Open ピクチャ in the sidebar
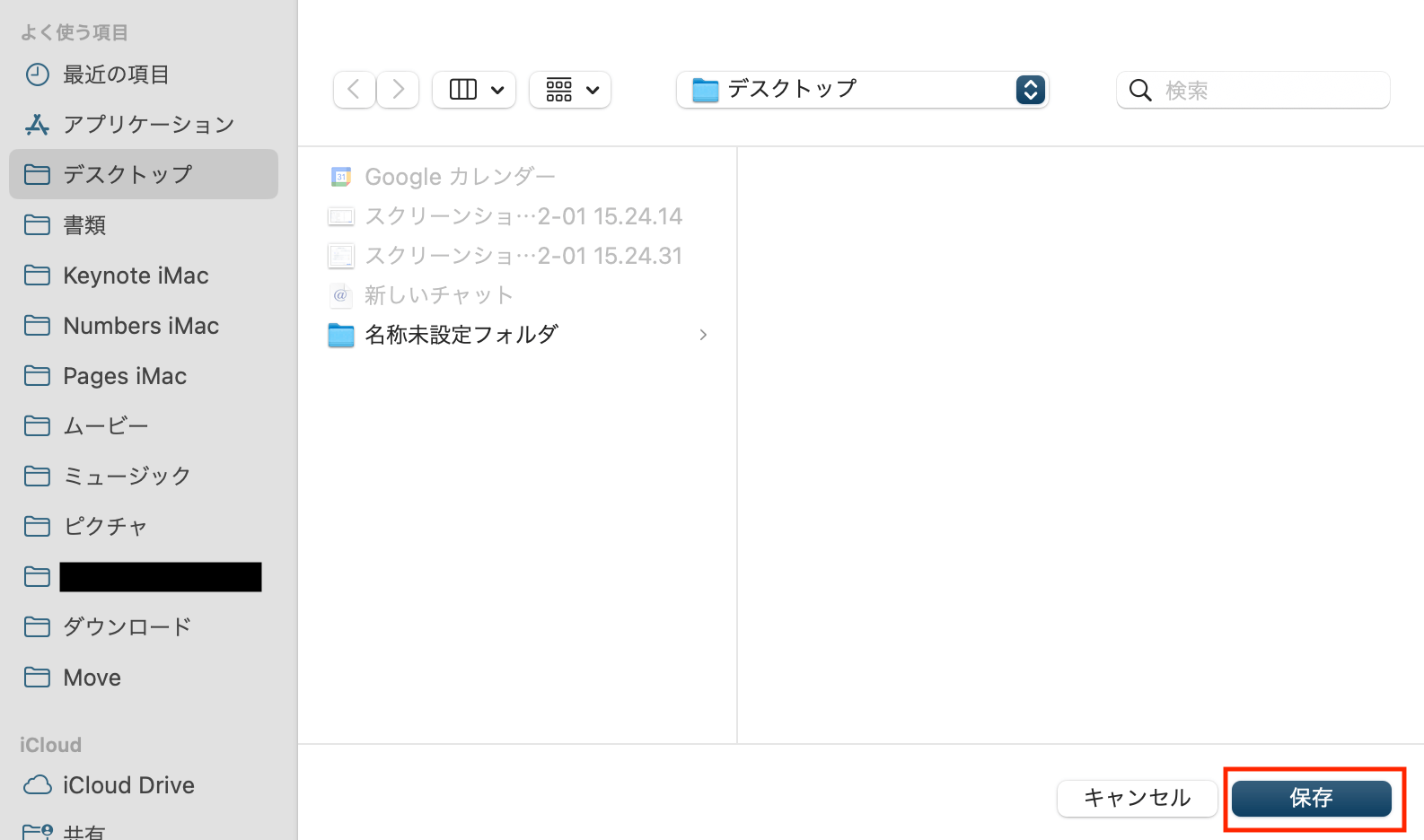Screen dimensions: 1424x840 144,526
